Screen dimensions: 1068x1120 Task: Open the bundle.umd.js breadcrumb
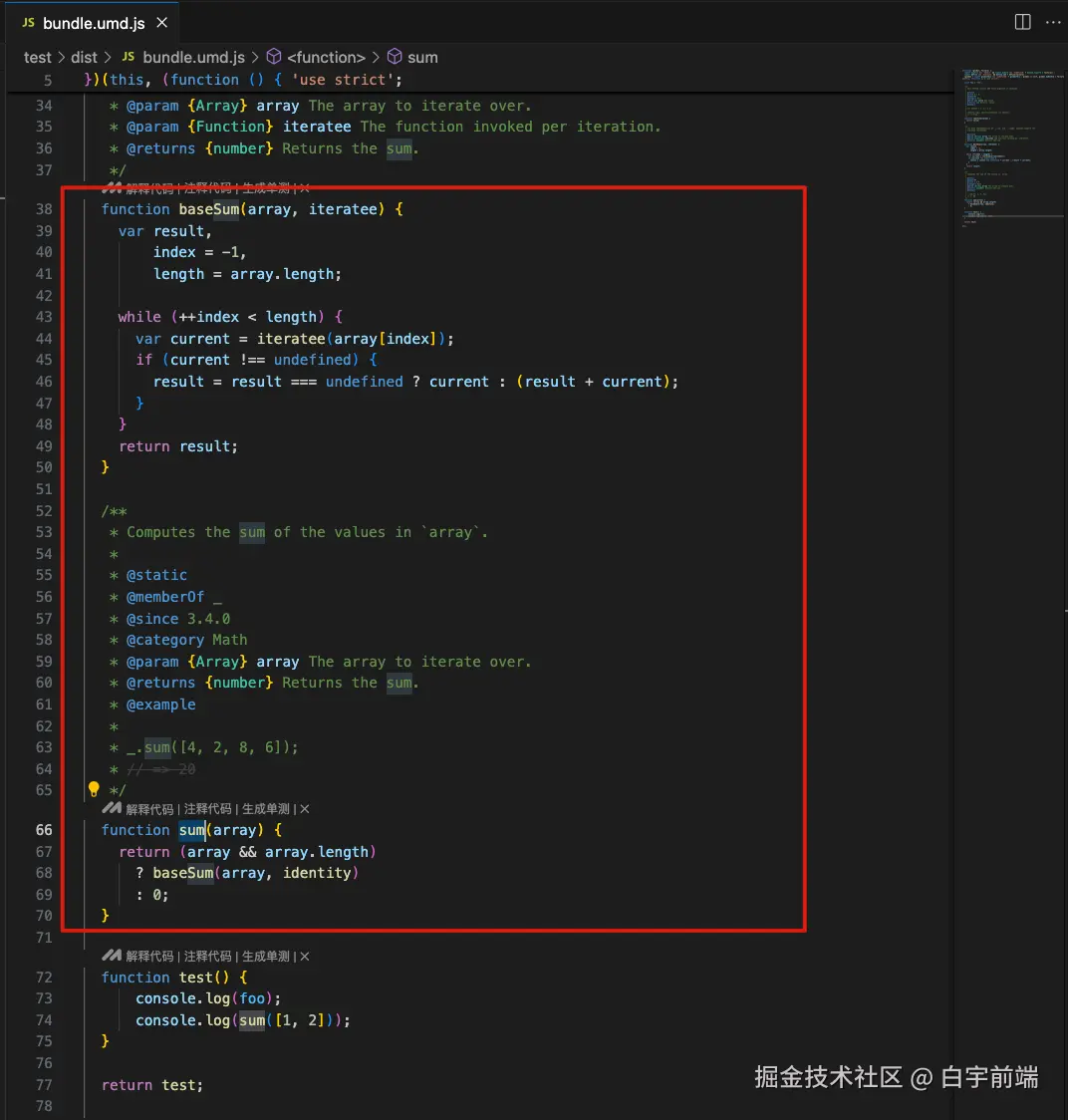tap(183, 57)
